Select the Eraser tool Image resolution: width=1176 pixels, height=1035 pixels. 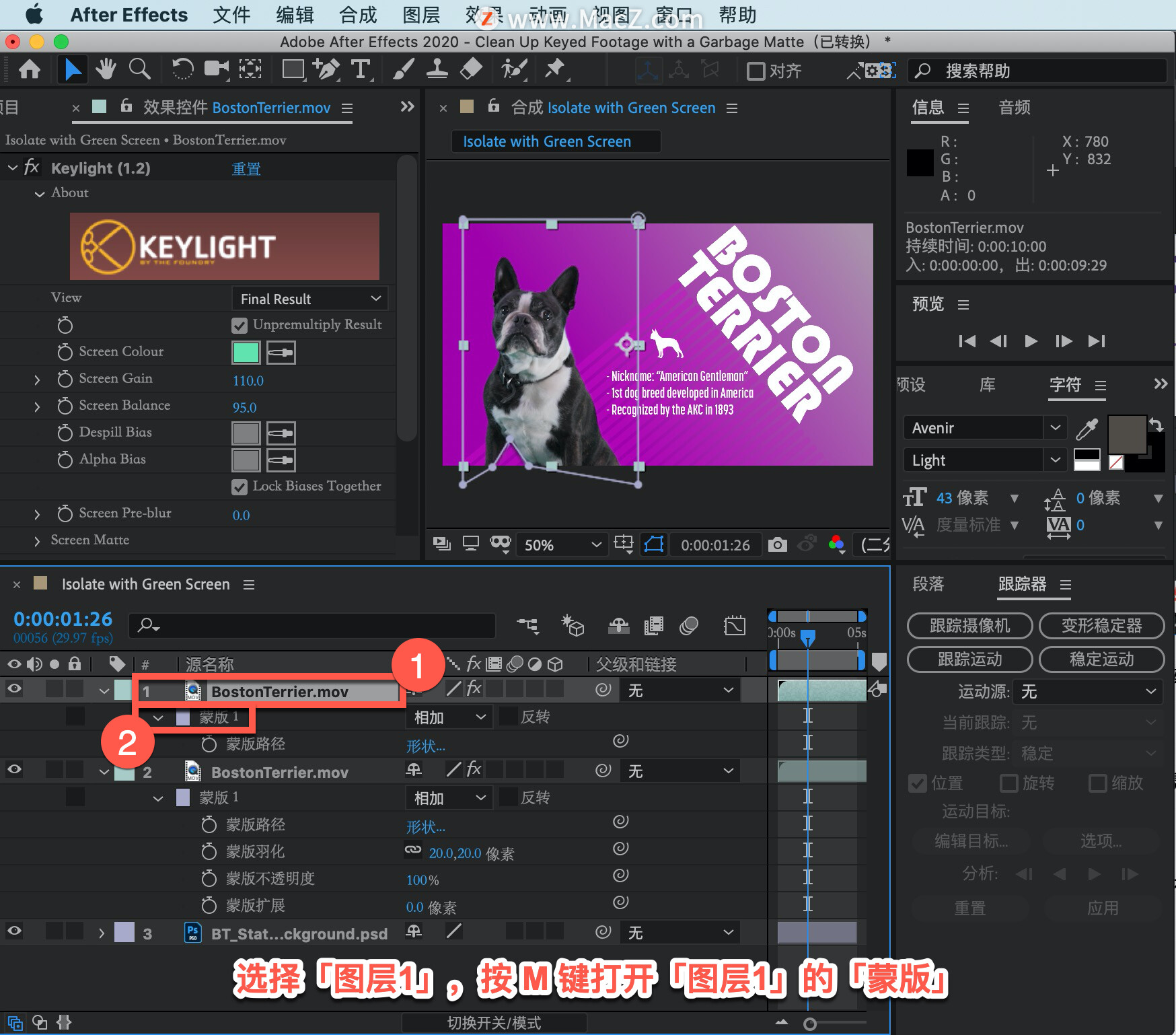tap(471, 69)
